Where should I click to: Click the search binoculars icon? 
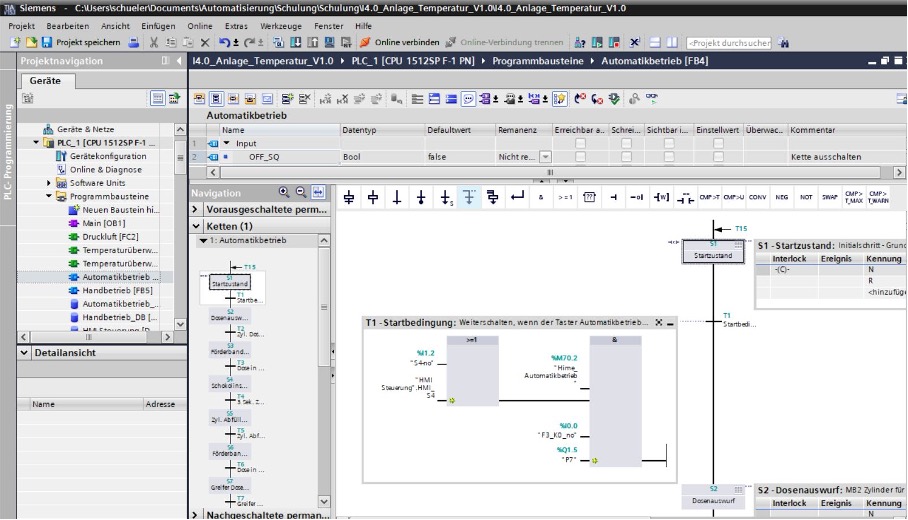click(x=784, y=43)
